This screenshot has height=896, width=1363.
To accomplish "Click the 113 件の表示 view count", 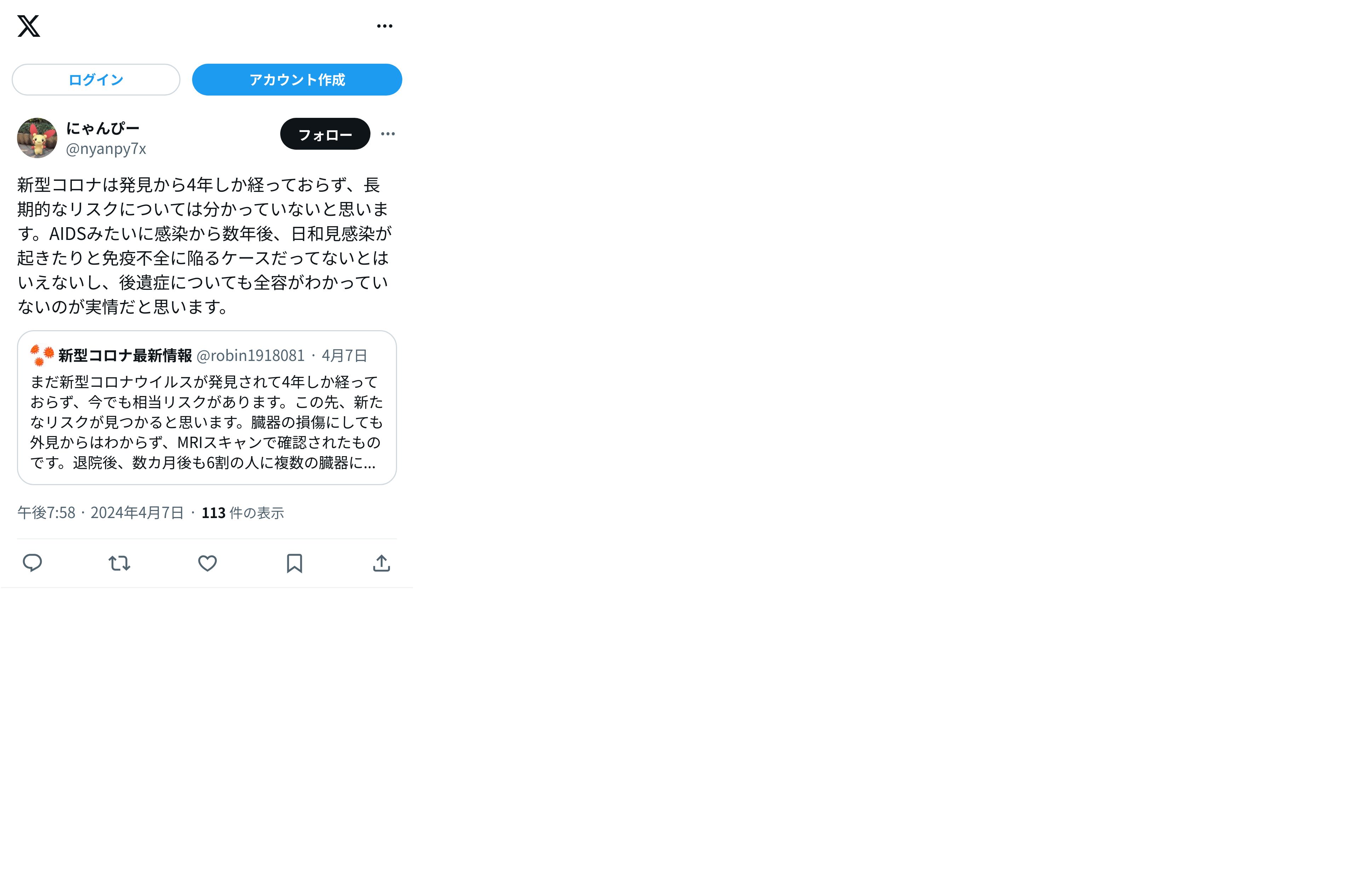I will pyautogui.click(x=243, y=513).
